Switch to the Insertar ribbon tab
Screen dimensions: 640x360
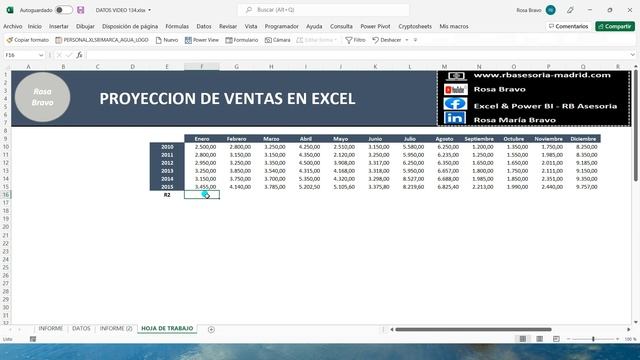click(x=59, y=26)
